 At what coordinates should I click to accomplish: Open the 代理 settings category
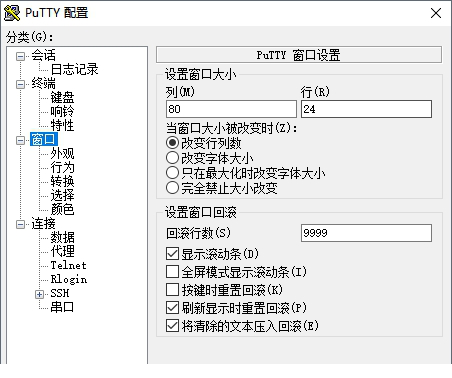tap(62, 251)
